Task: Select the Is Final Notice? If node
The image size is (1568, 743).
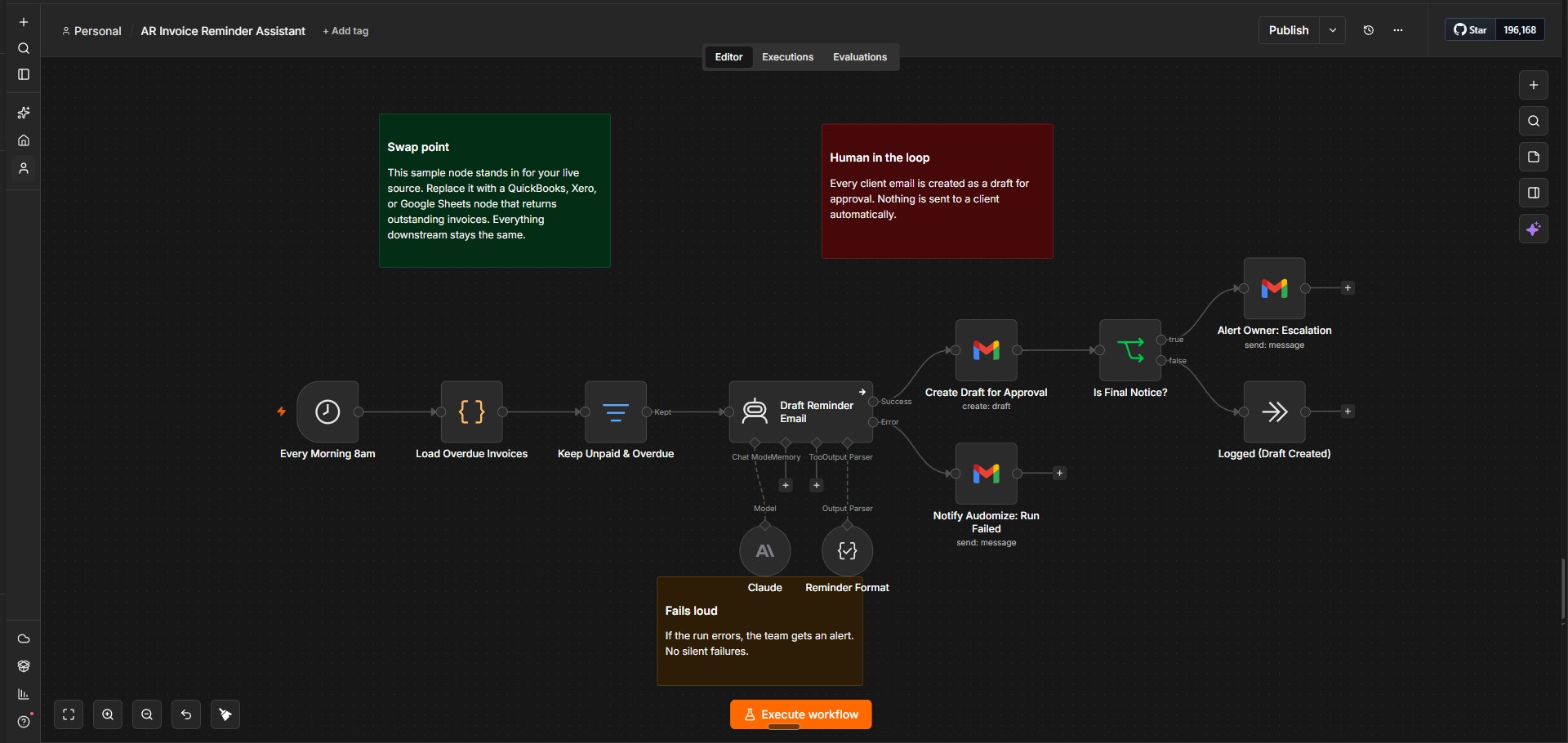Action: click(x=1130, y=350)
